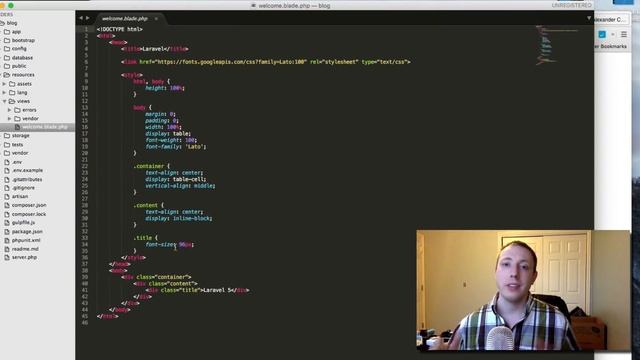Open the phpunit.xml file

26,240
